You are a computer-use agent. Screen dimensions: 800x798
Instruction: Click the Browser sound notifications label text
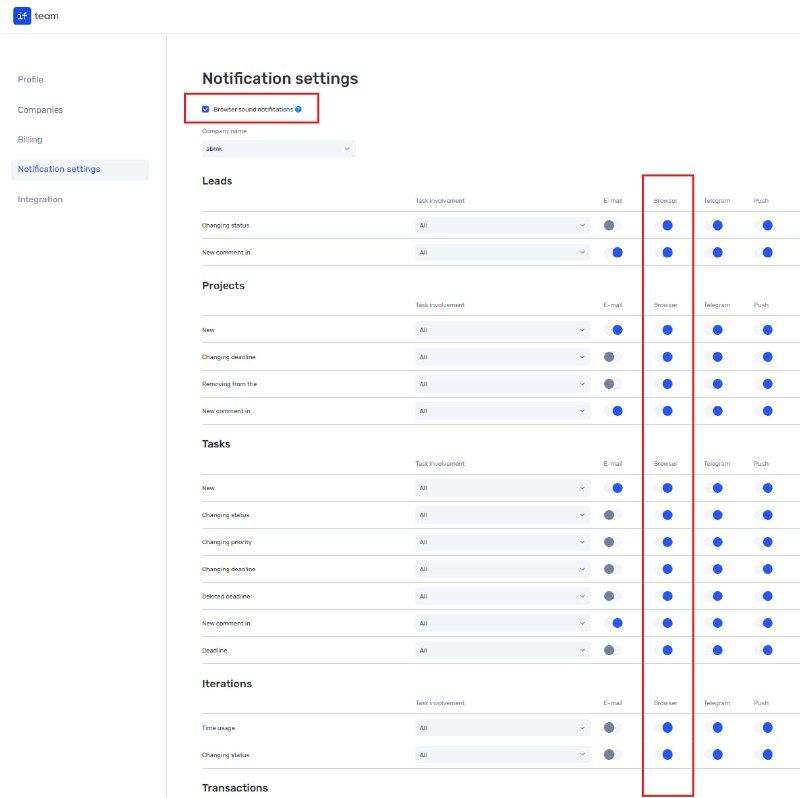[253, 109]
